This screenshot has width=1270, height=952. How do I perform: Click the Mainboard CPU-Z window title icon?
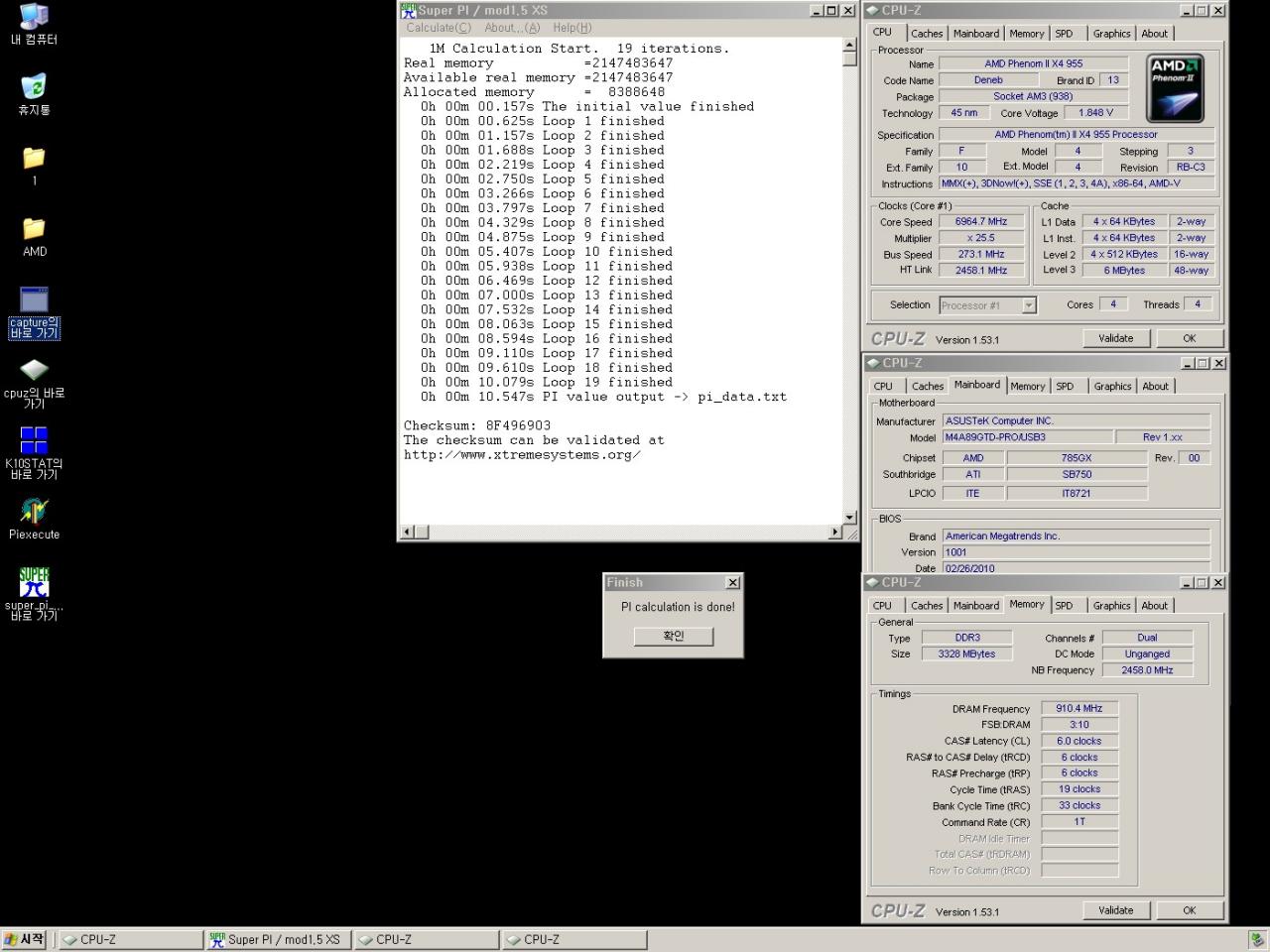(872, 363)
